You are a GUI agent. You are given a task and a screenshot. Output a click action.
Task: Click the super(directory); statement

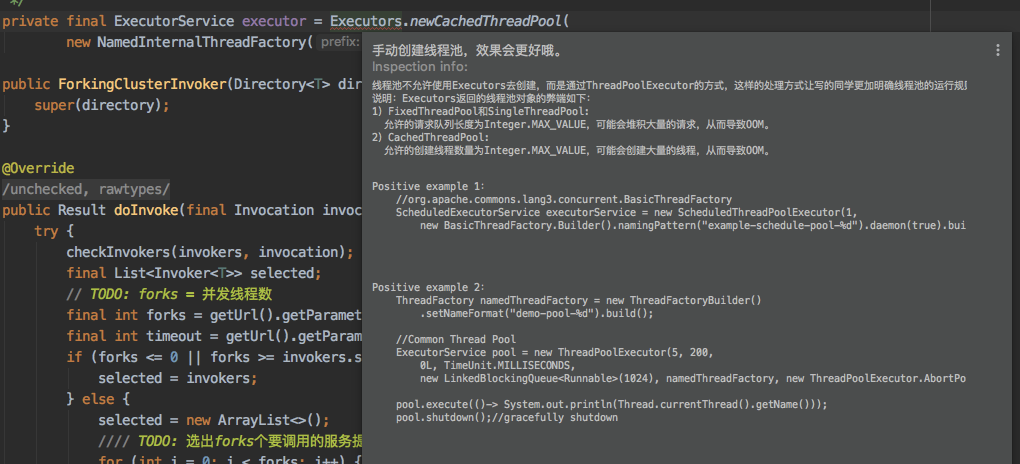pyautogui.click(x=101, y=105)
